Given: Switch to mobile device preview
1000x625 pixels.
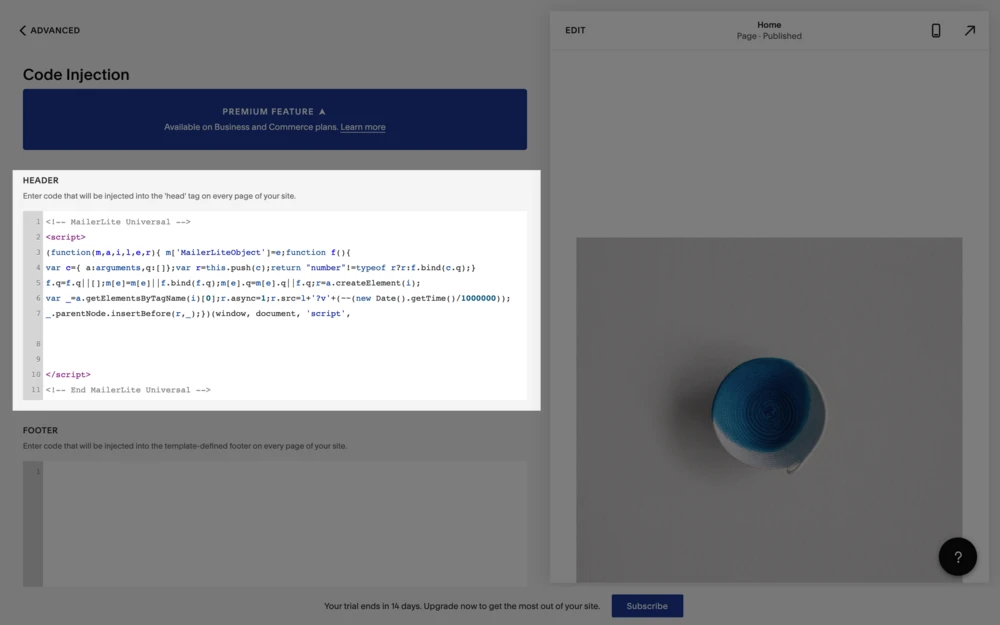Looking at the screenshot, I should (x=936, y=31).
